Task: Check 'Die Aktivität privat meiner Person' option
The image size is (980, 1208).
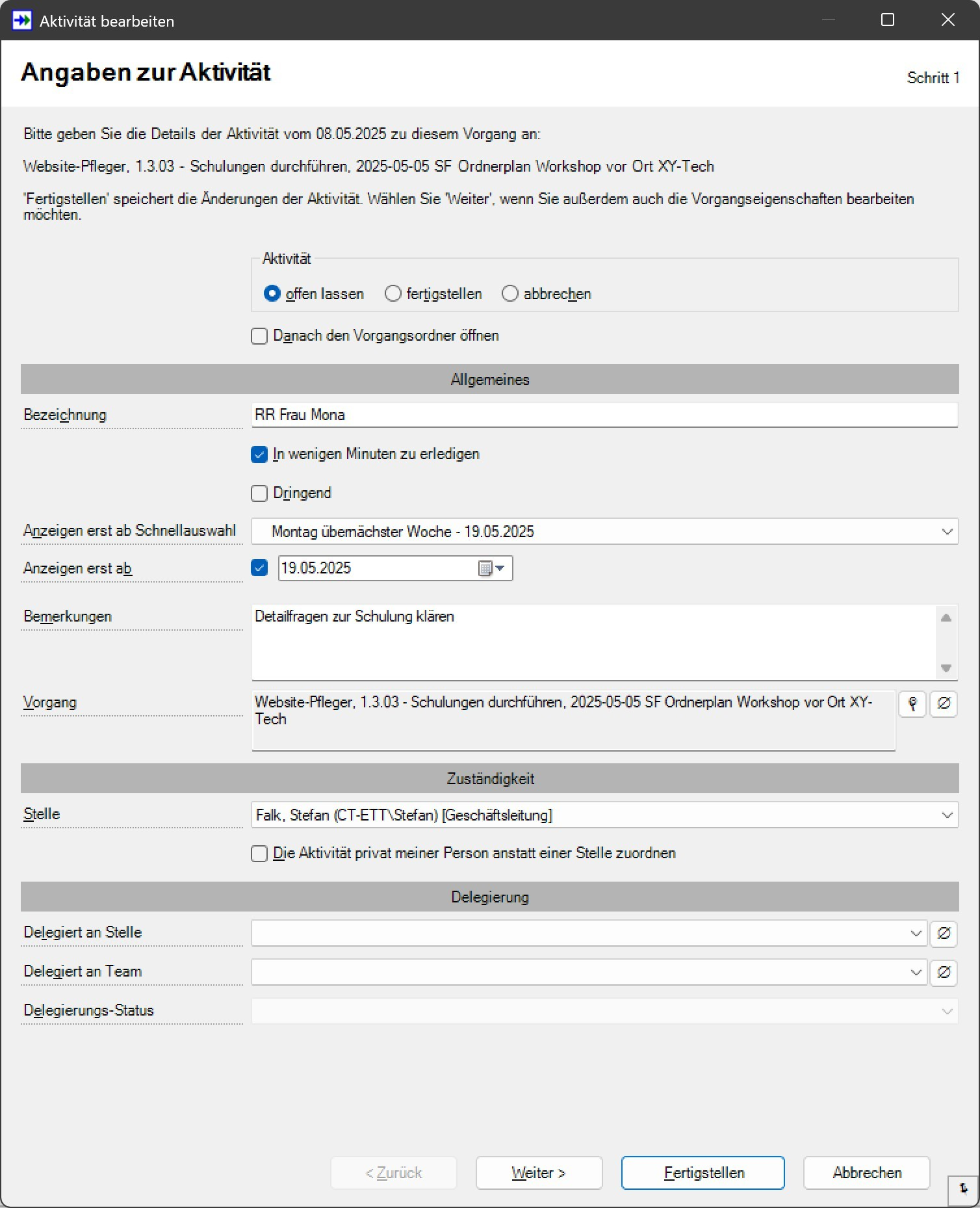Action: pos(259,854)
